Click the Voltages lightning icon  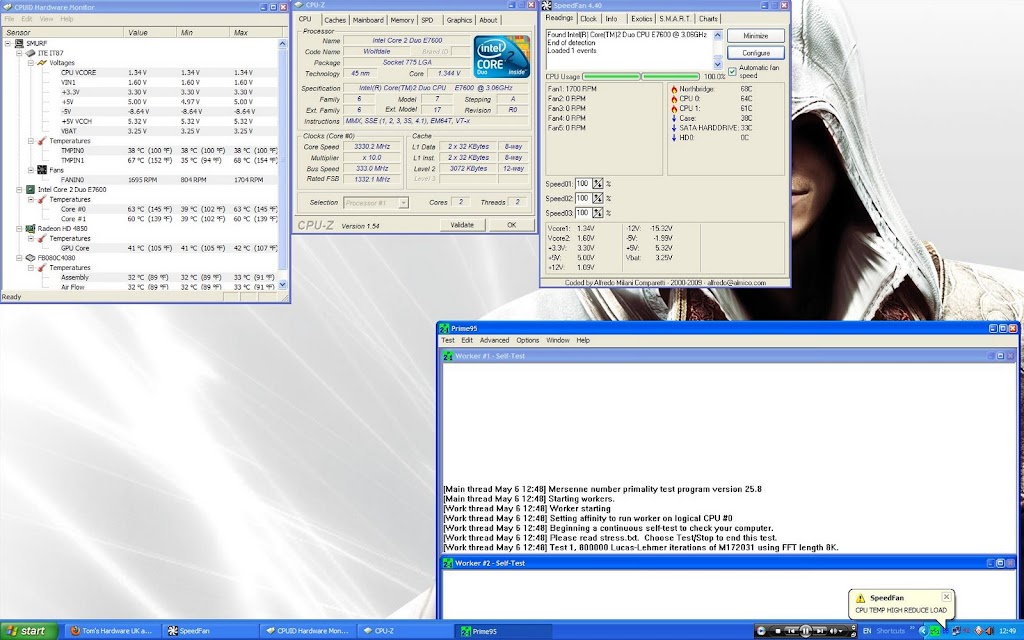pyautogui.click(x=42, y=63)
